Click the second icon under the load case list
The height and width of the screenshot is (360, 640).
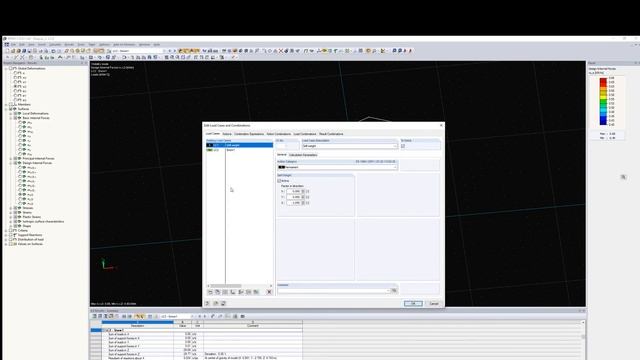pos(218,292)
